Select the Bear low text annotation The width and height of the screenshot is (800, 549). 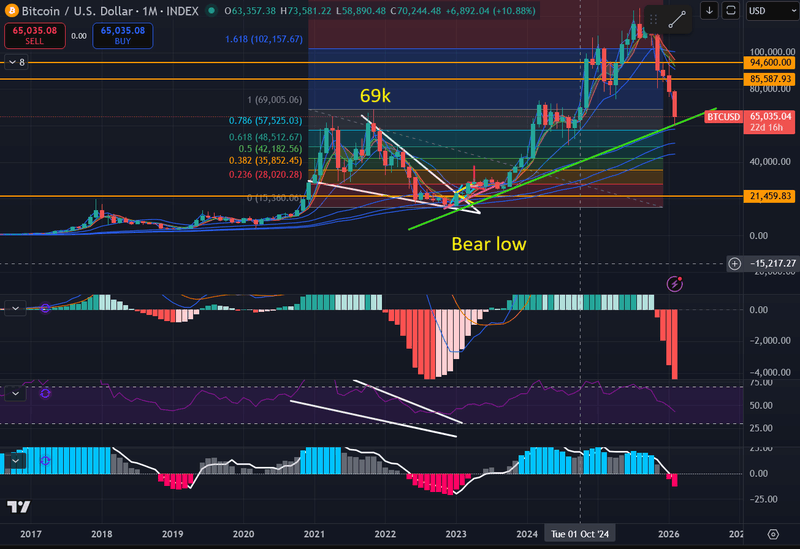489,244
